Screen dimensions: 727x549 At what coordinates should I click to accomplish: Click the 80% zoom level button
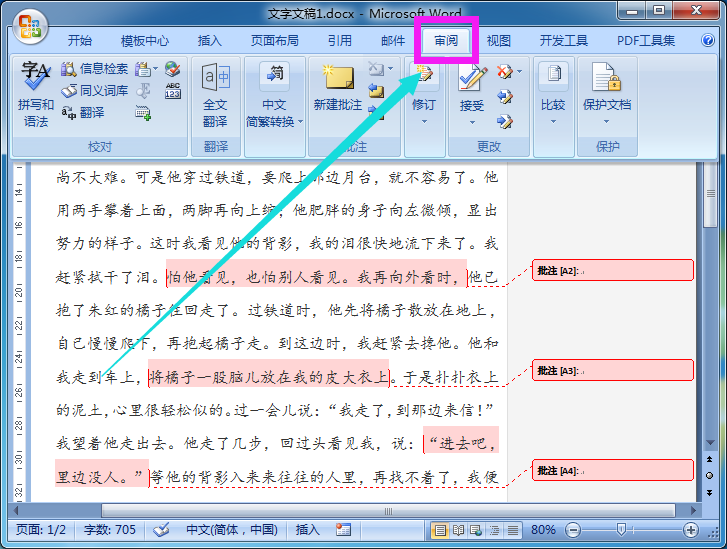tap(543, 529)
